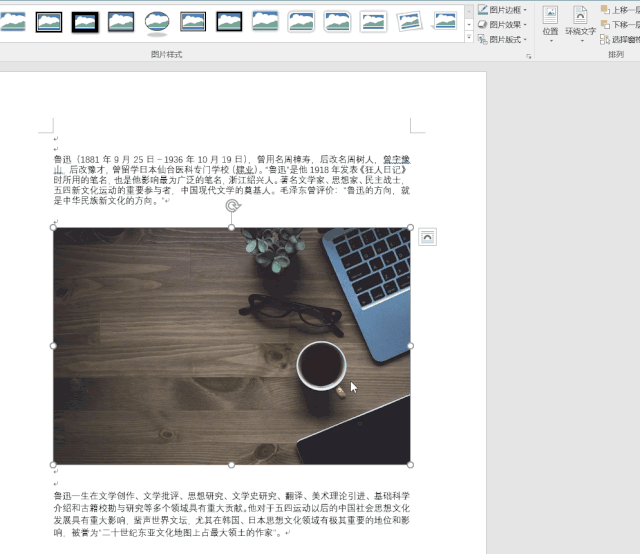Screen dimensions: 640x554
Task: Click the 上移一层 bring forward icon
Action: [620, 9]
